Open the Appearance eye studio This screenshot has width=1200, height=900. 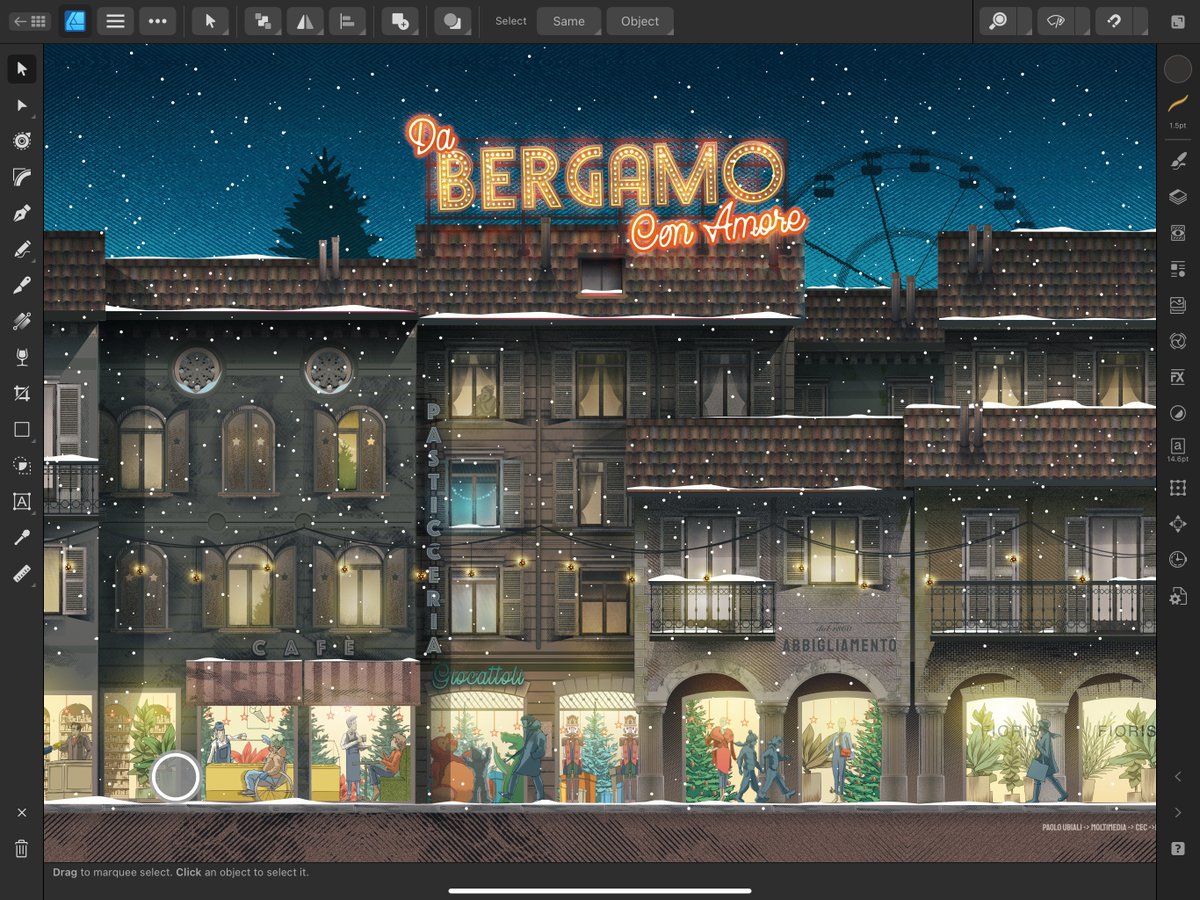pos(1178,232)
